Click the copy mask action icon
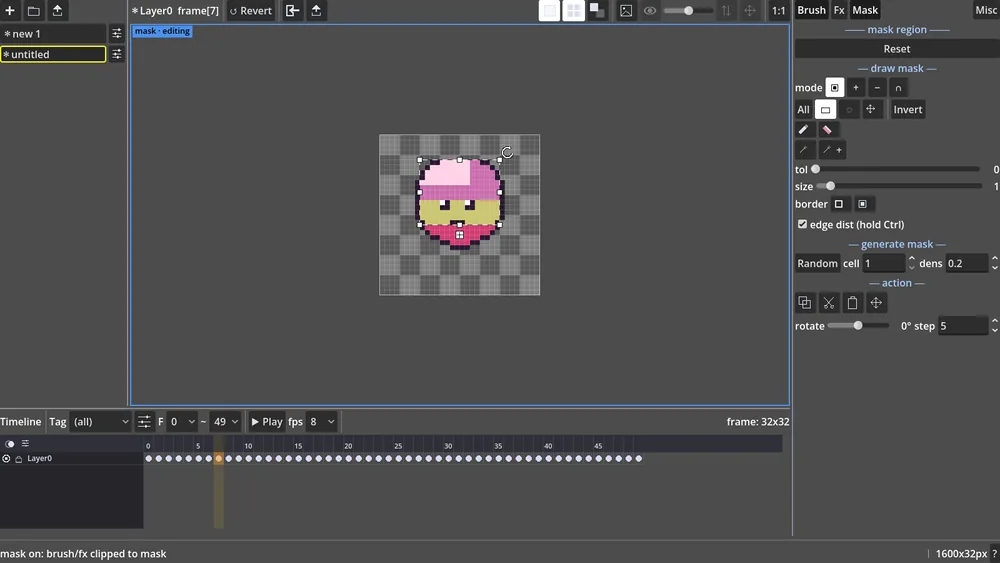 (805, 303)
